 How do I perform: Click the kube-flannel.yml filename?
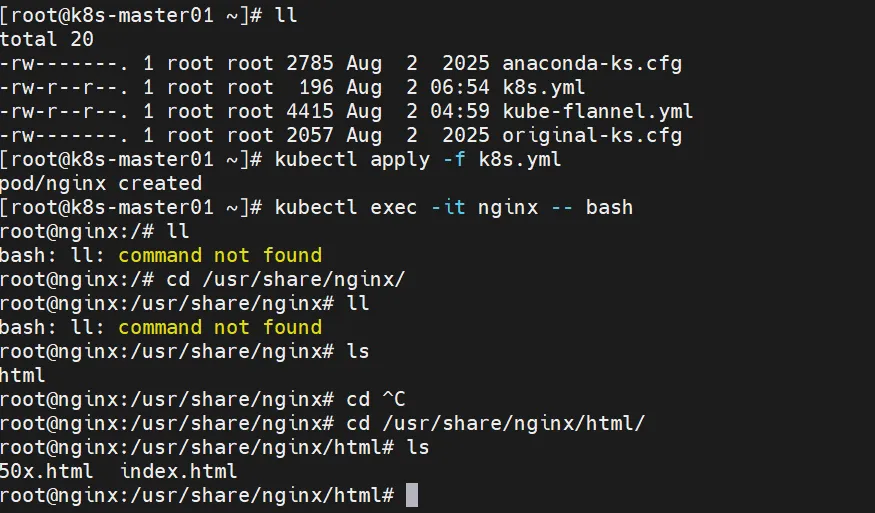tap(598, 112)
